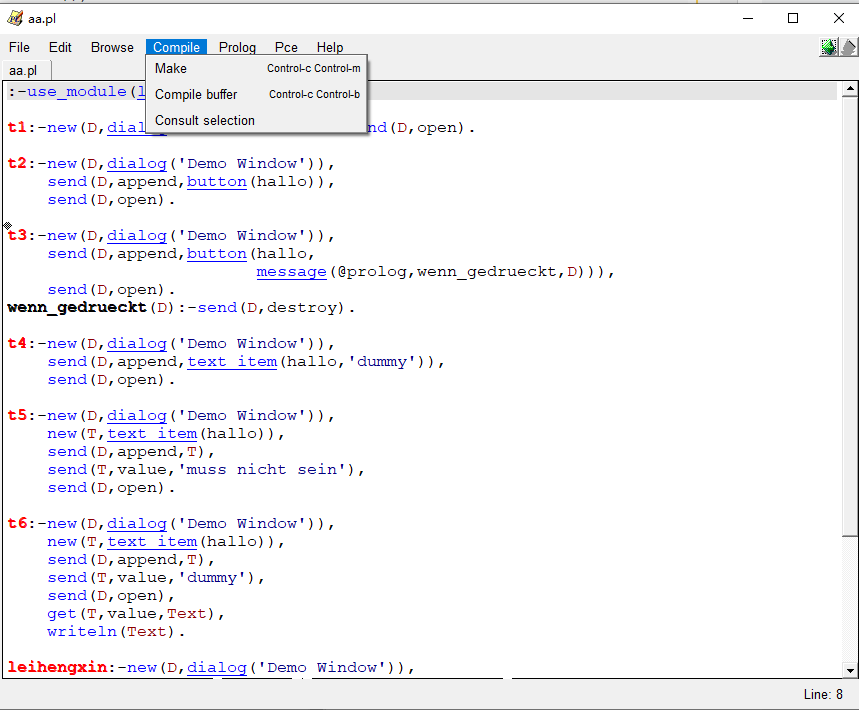Click the Line: 8 status indicator

pyautogui.click(x=823, y=694)
